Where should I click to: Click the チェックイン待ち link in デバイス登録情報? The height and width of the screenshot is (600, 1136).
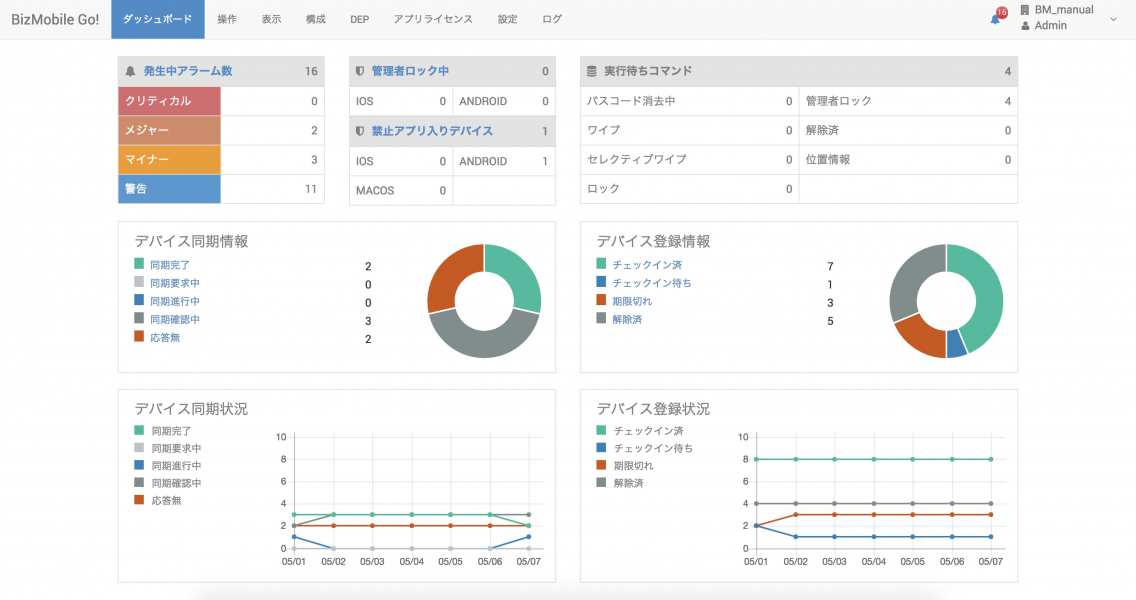tap(652, 283)
